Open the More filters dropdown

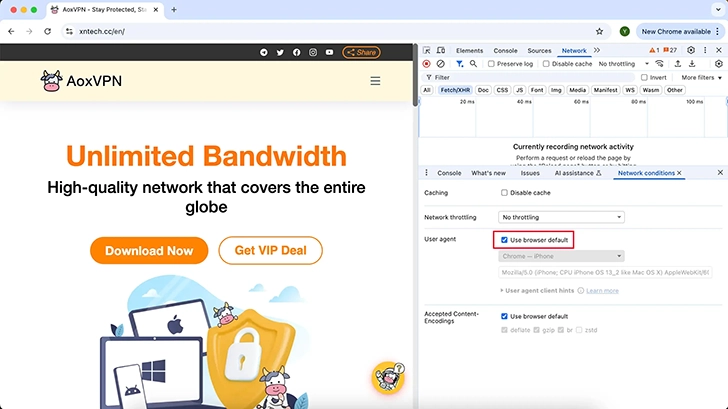point(701,78)
